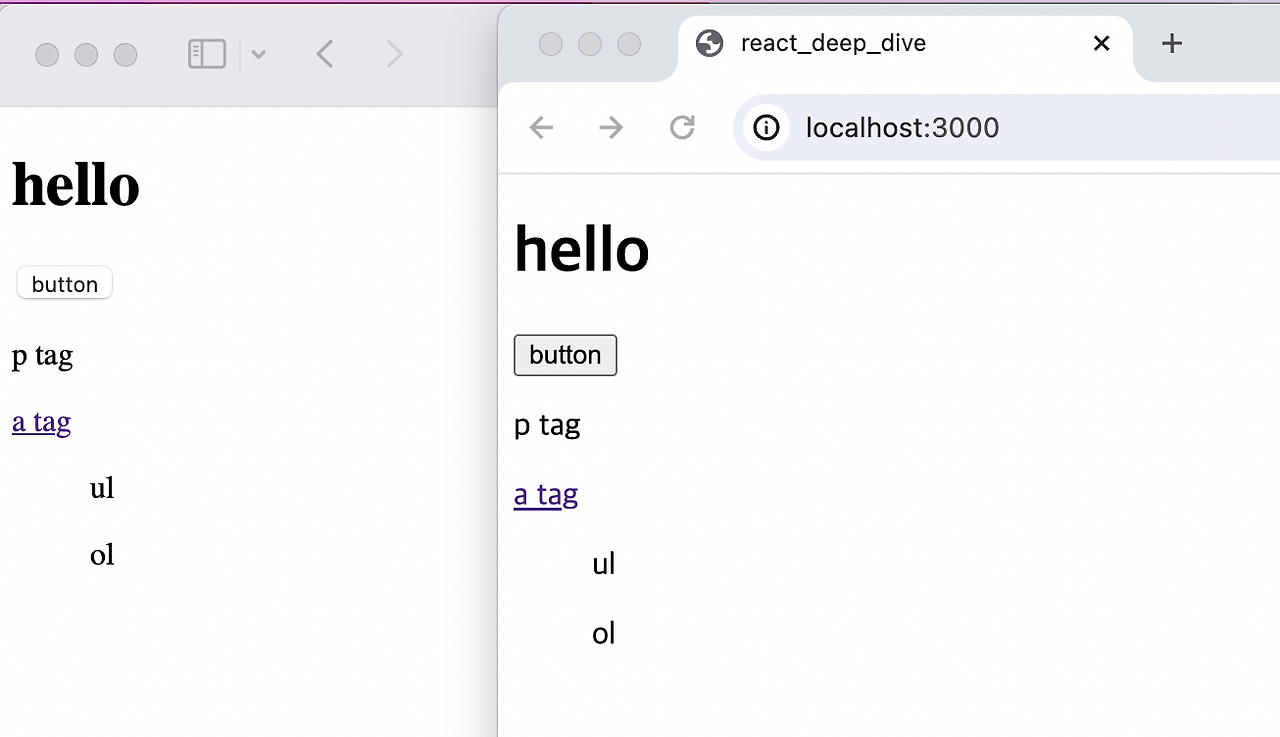Click 'ol' text in Safari page
This screenshot has height=737, width=1280.
tap(102, 554)
